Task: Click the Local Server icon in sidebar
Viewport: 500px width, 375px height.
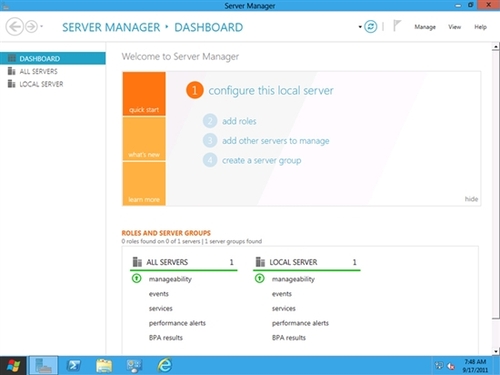Action: pyautogui.click(x=12, y=84)
